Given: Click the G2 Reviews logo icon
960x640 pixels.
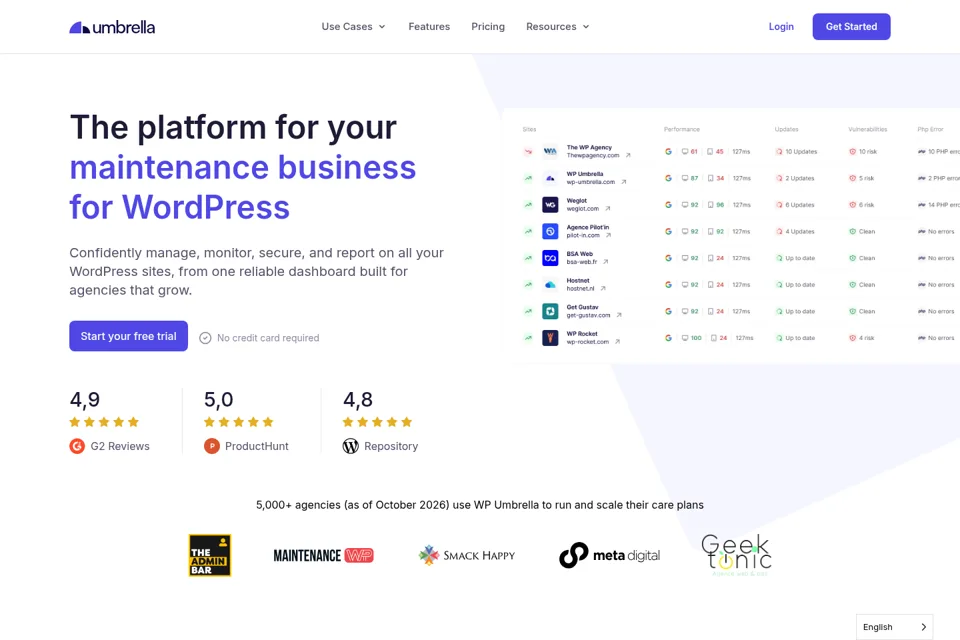Looking at the screenshot, I should (x=77, y=446).
